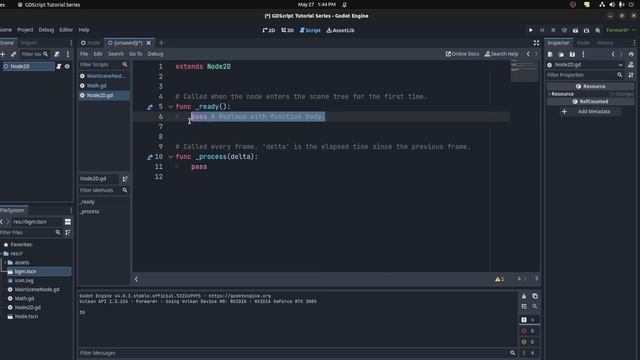Viewport: 640px width, 360px height.
Task: Collapse duplicate messages in output
Action: (x=524, y=306)
